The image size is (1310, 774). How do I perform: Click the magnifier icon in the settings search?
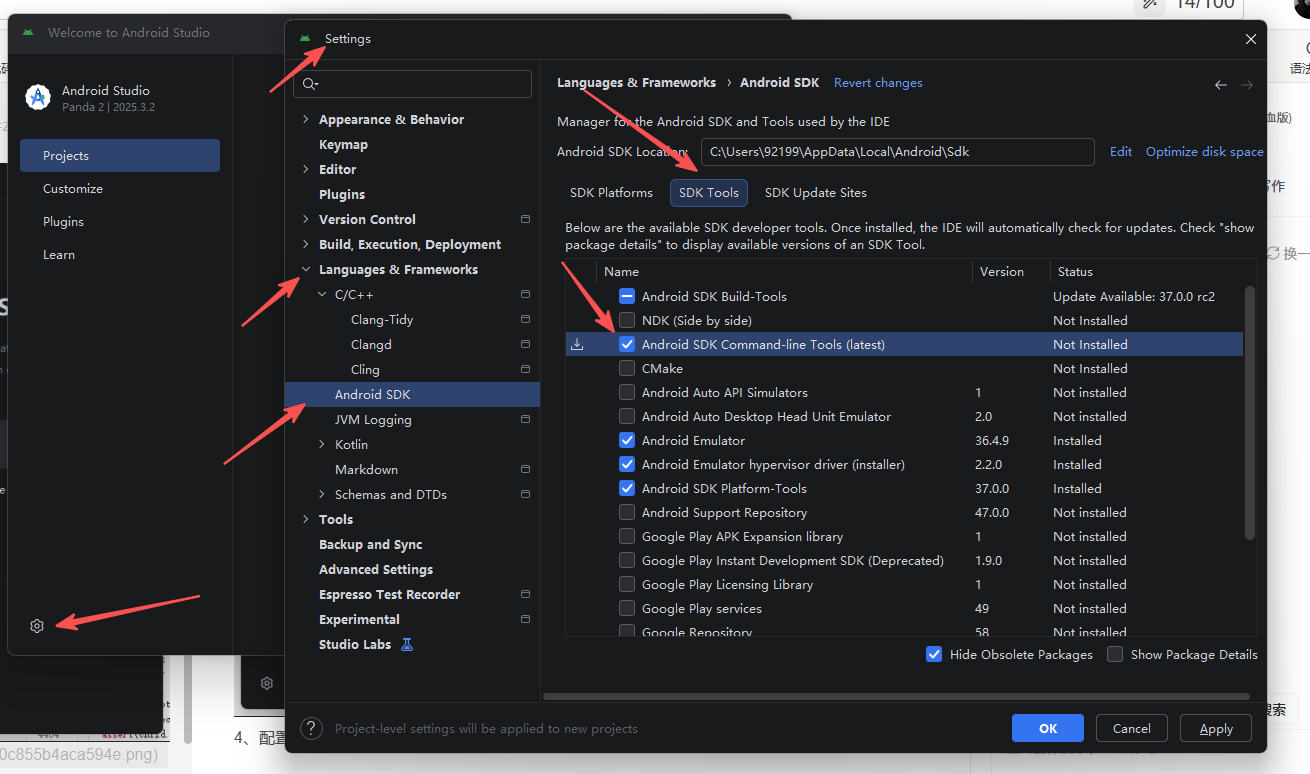click(310, 84)
